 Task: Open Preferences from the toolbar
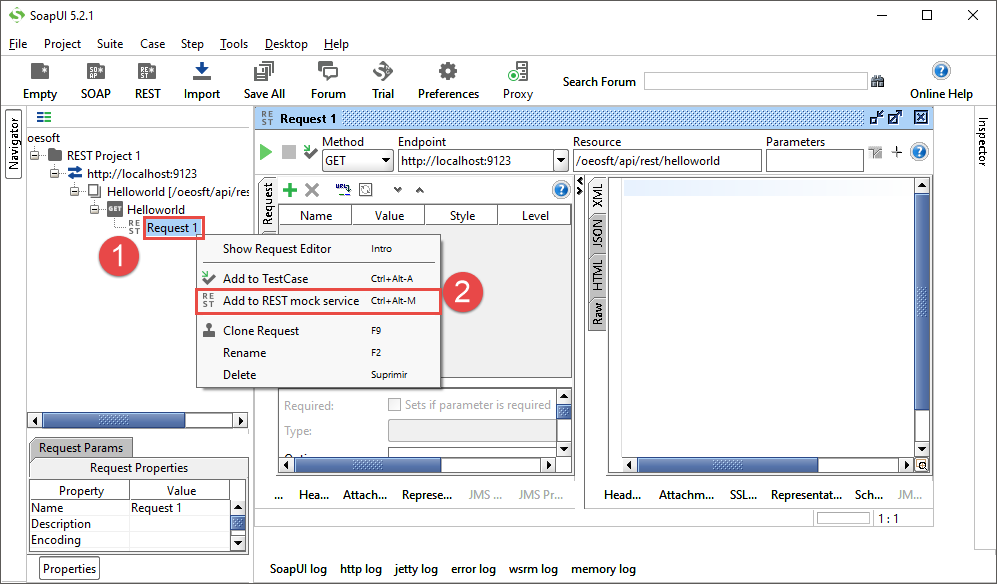448,71
